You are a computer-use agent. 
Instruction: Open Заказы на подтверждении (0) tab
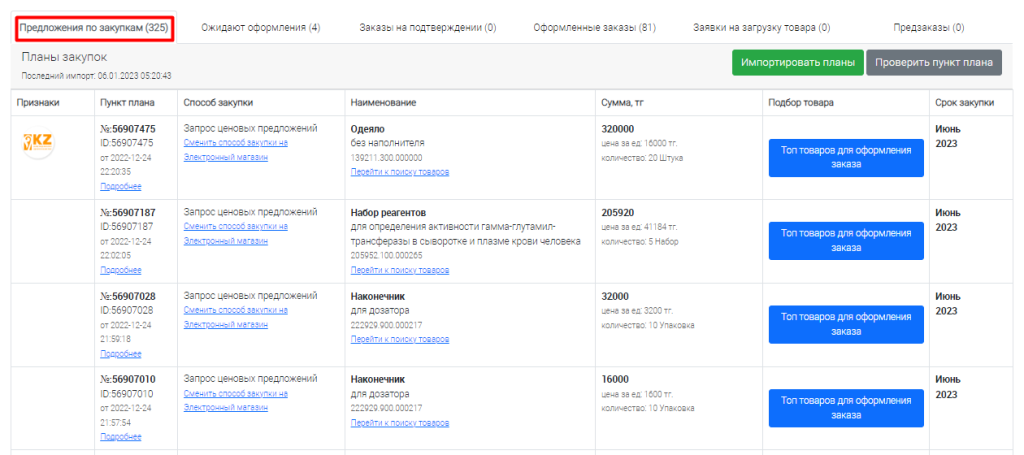coord(427,27)
